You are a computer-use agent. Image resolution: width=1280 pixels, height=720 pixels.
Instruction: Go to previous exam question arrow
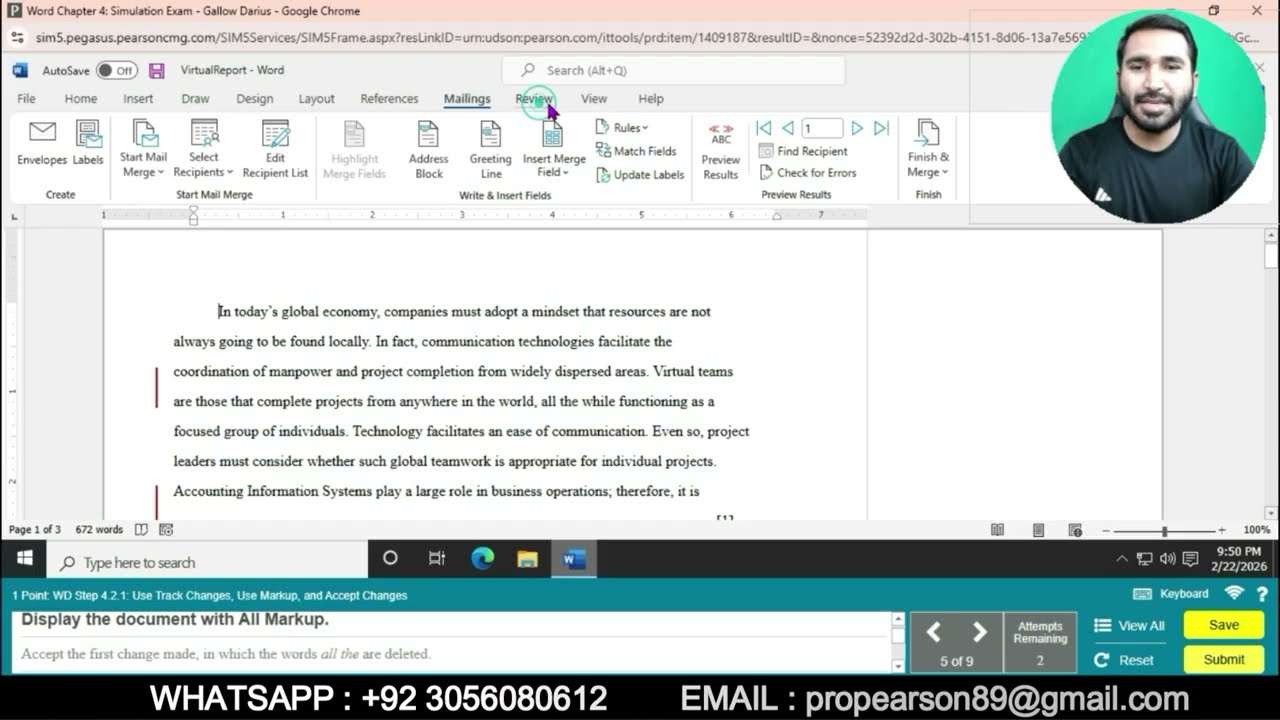933,632
